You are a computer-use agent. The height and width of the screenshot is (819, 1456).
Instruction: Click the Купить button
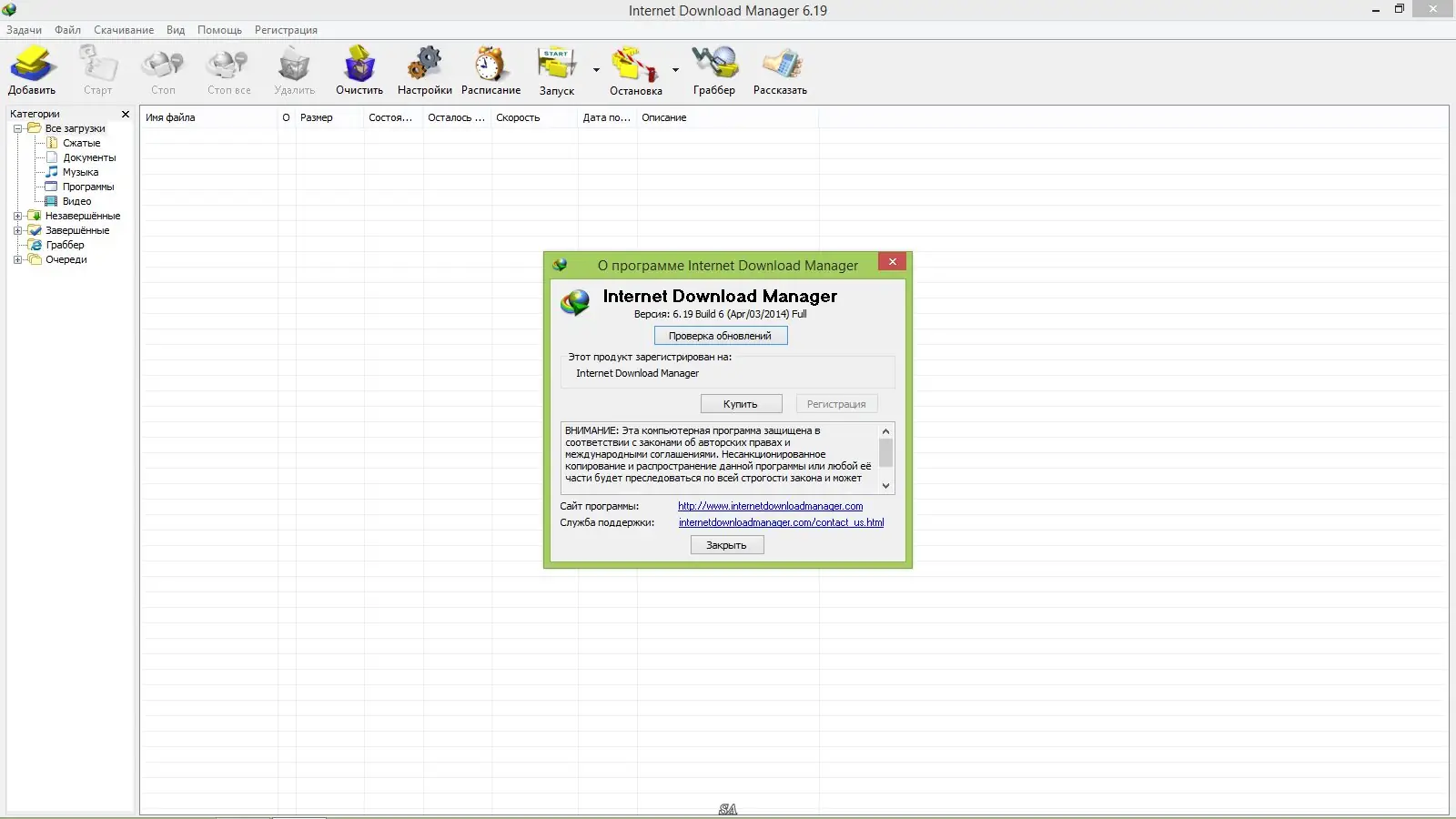(x=741, y=404)
